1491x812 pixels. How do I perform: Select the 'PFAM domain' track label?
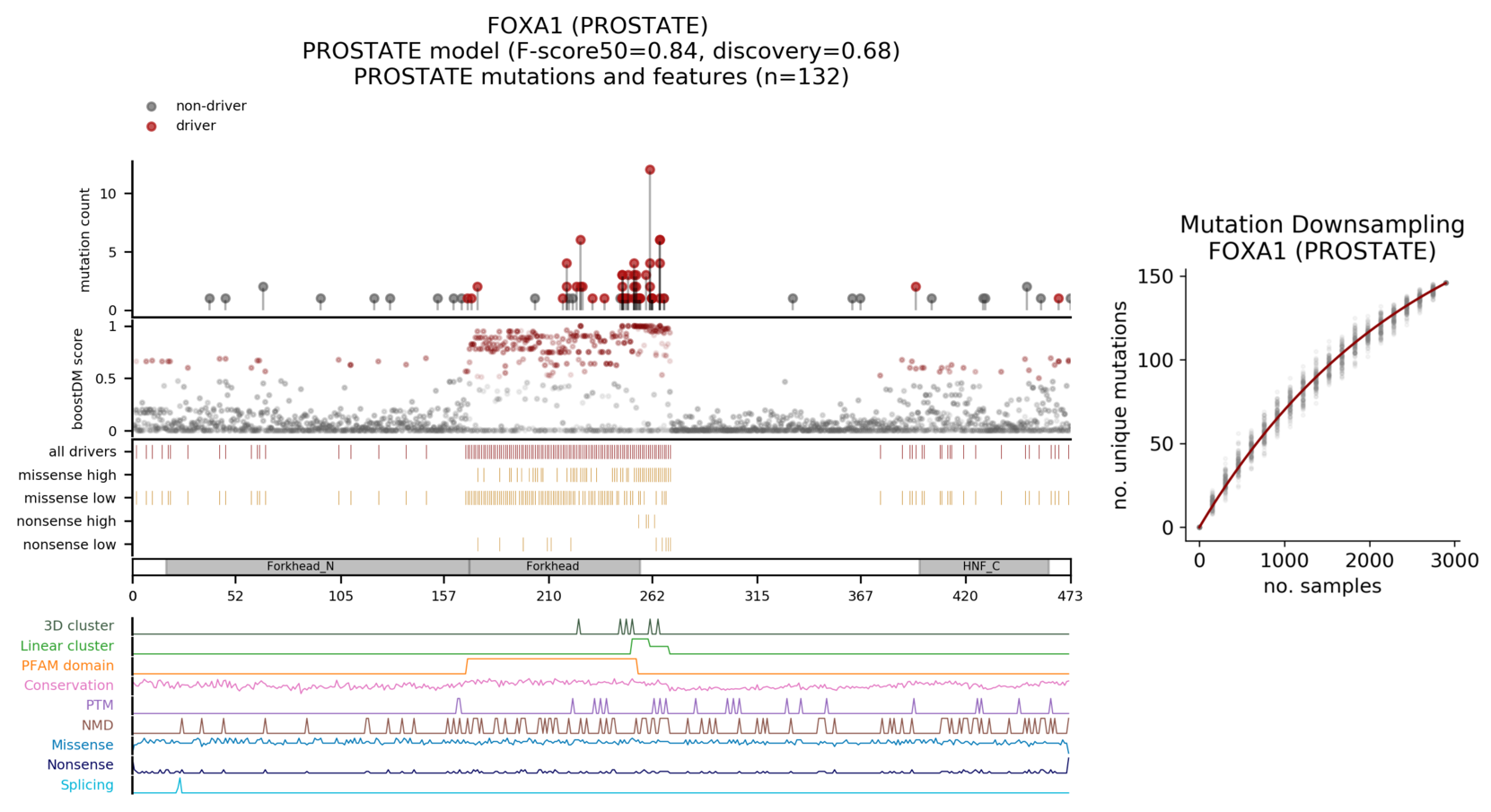67,666
